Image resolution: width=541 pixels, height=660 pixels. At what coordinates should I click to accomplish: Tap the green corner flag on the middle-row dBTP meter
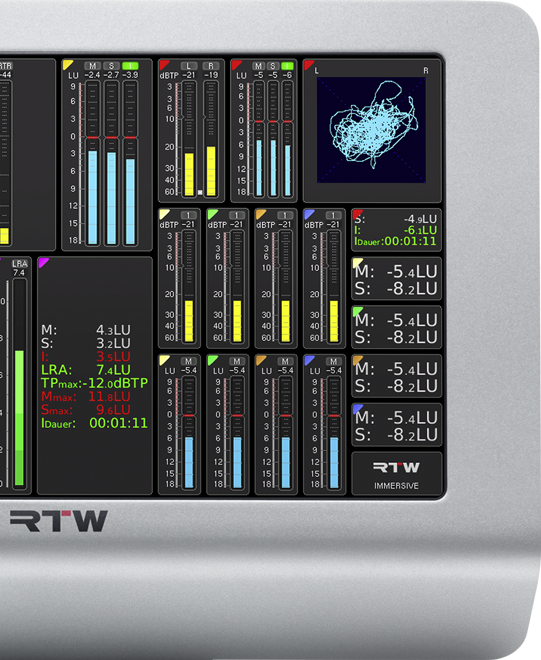coord(211,213)
